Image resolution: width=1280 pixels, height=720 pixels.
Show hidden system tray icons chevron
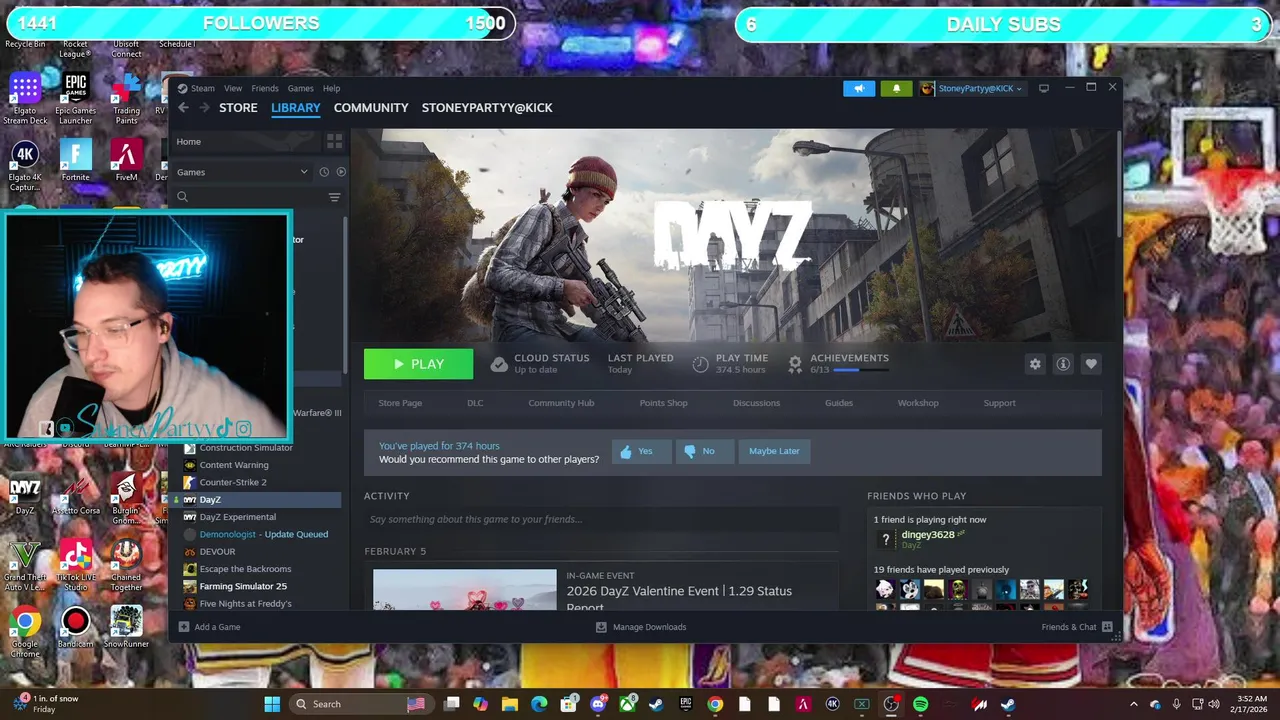1133,704
